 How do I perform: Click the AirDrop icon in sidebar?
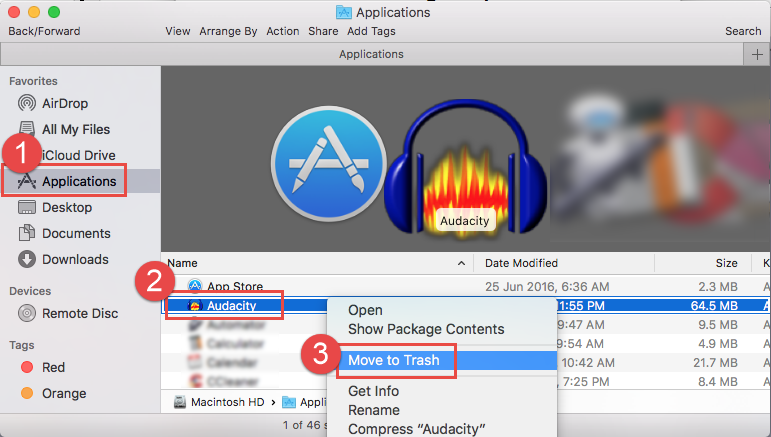point(27,103)
